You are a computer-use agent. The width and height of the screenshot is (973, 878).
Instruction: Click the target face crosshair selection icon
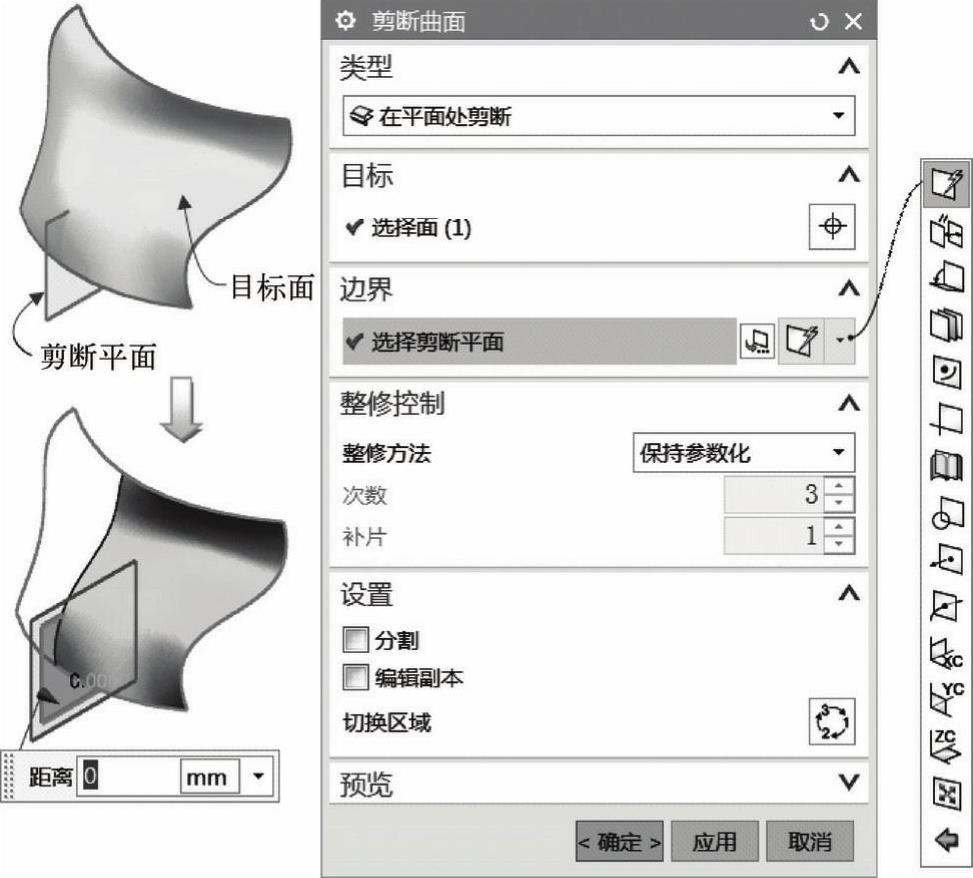click(x=832, y=226)
